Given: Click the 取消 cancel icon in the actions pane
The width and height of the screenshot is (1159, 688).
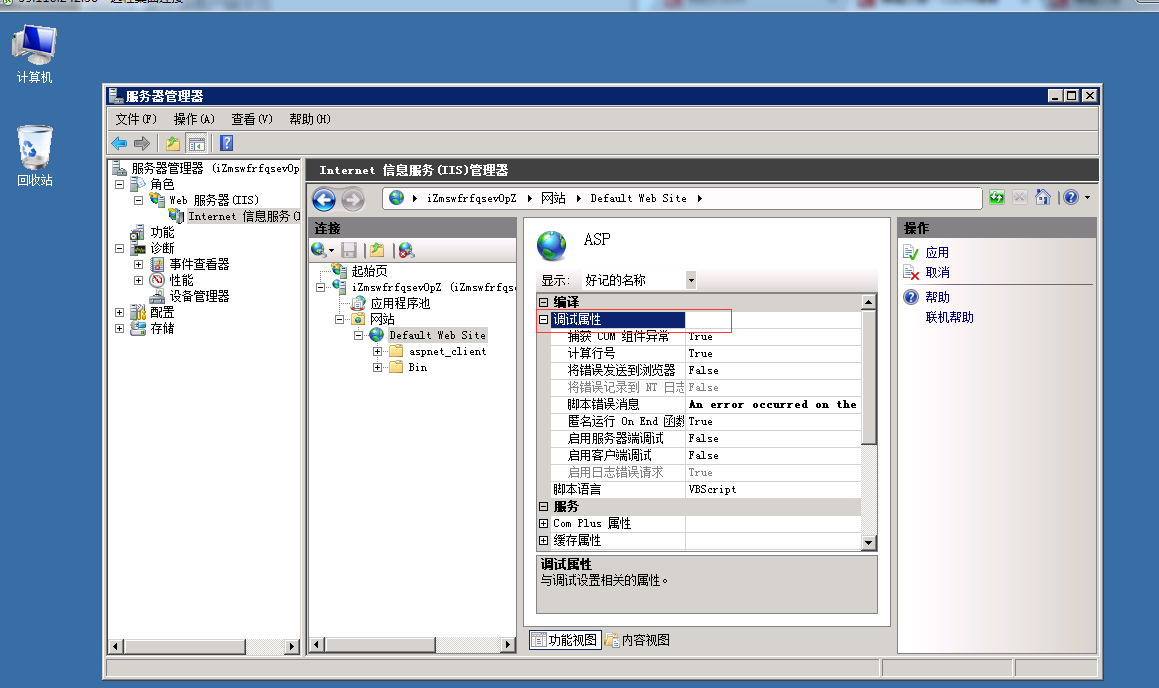Looking at the screenshot, I should pos(911,273).
